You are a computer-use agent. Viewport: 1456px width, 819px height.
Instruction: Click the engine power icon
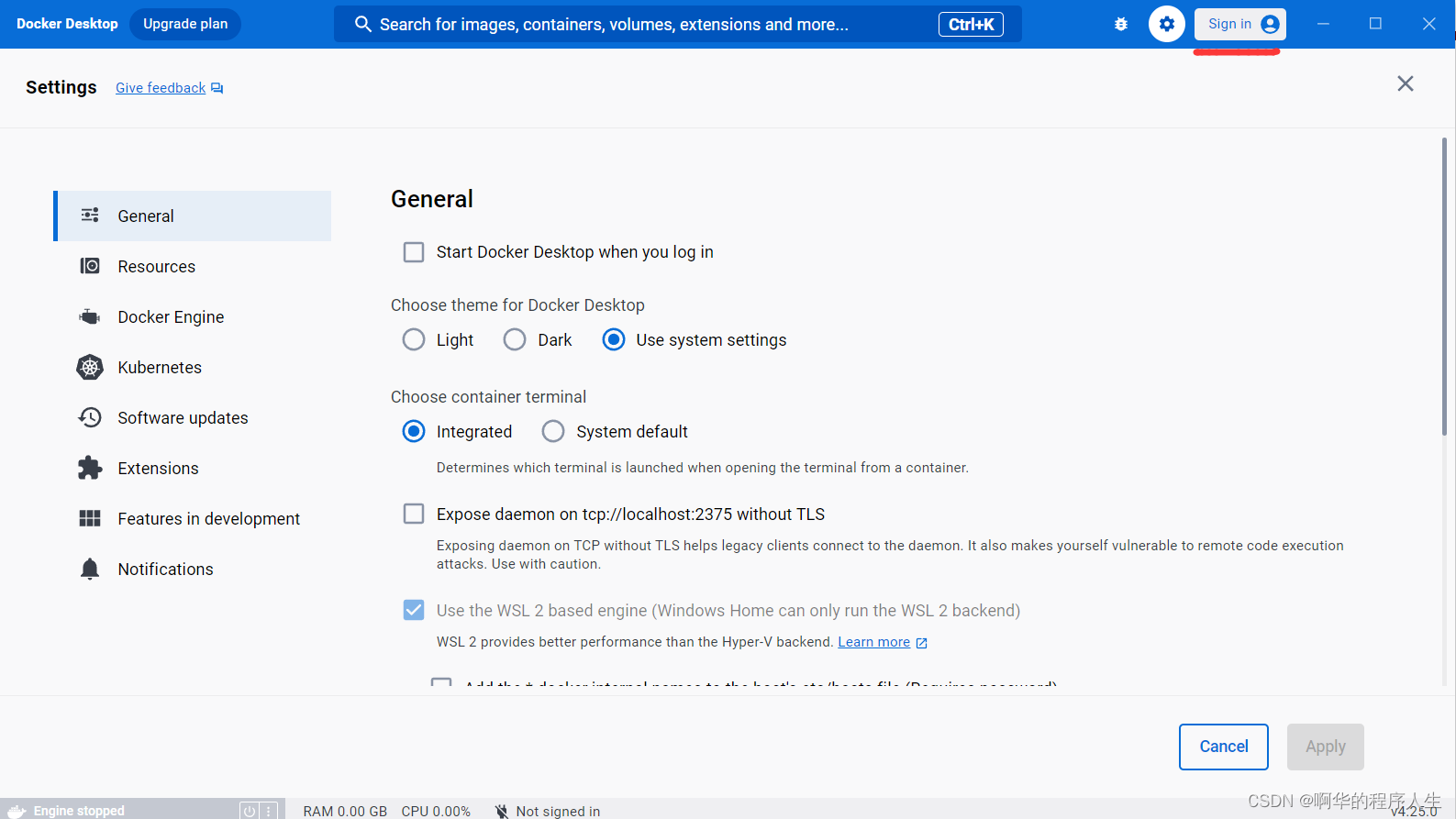tap(249, 811)
